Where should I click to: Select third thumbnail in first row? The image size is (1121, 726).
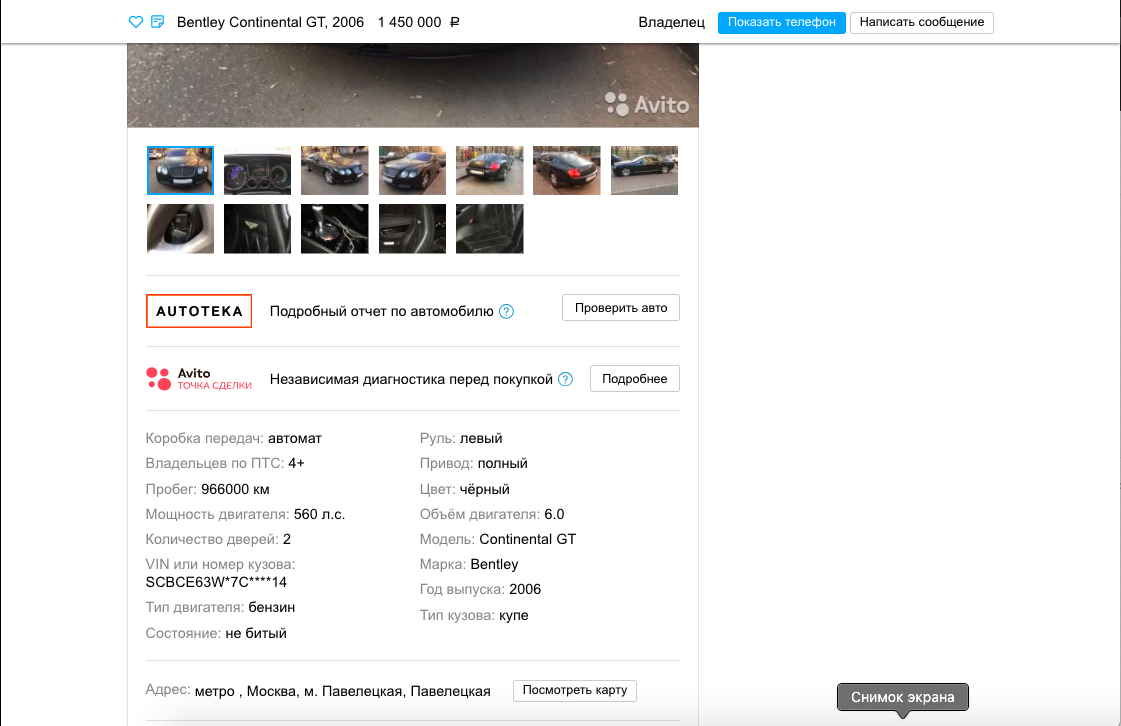335,170
